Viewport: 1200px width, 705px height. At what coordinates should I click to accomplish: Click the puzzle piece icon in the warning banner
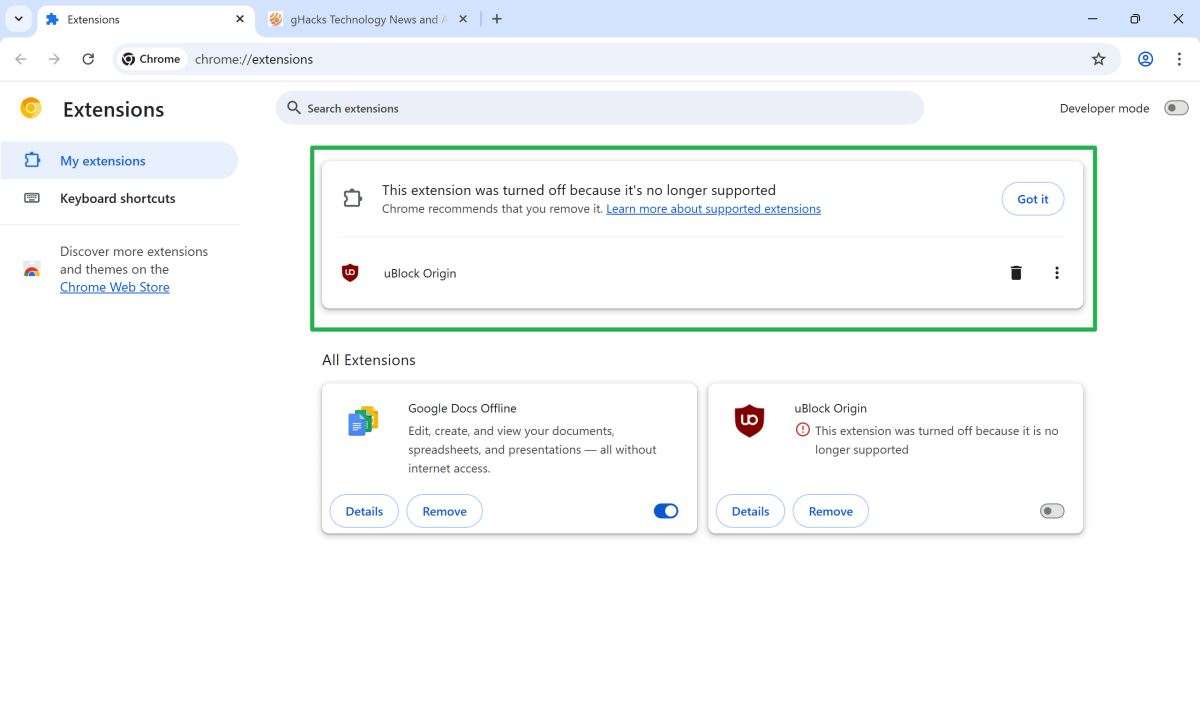pos(352,198)
